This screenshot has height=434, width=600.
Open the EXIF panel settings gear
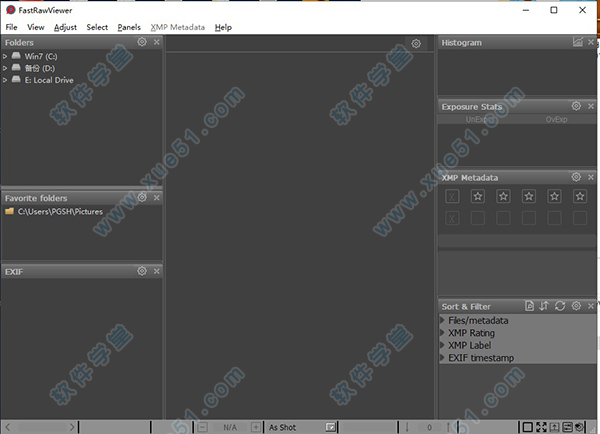point(142,271)
